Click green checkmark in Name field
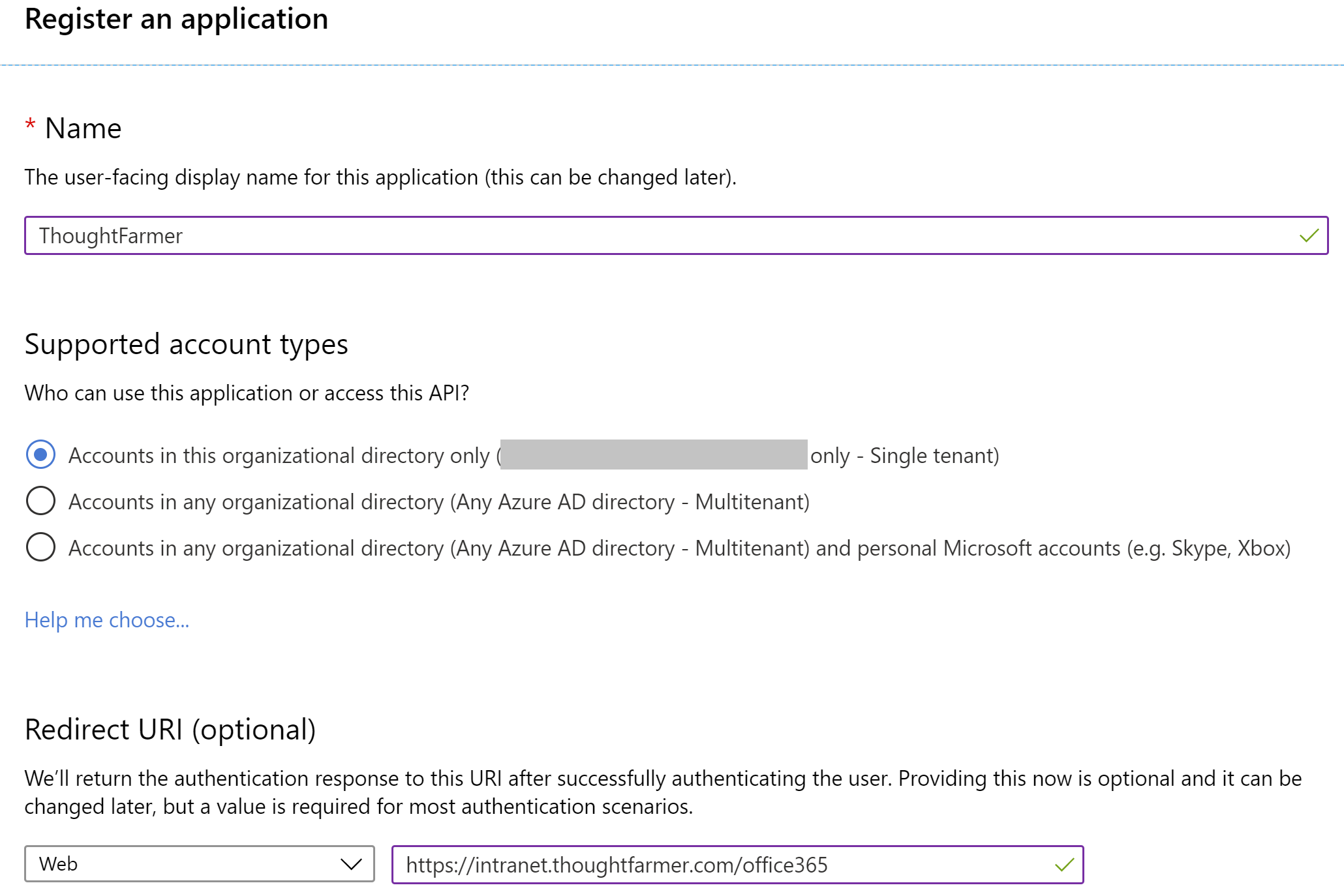Image resolution: width=1344 pixels, height=896 pixels. [1309, 235]
